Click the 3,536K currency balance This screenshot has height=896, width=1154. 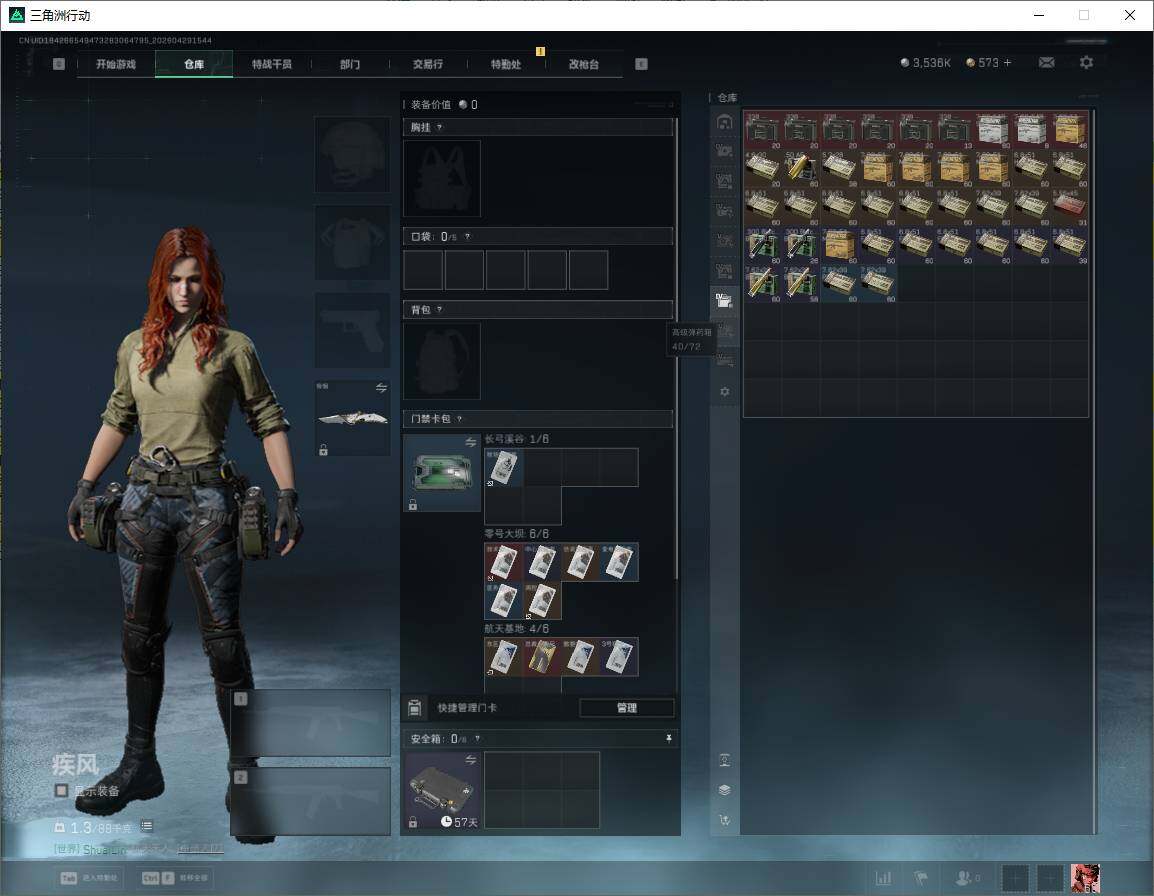(x=925, y=63)
